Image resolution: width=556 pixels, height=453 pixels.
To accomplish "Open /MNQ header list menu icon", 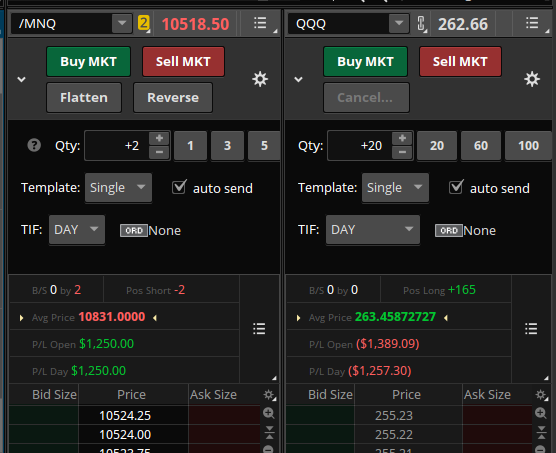I will pos(260,23).
